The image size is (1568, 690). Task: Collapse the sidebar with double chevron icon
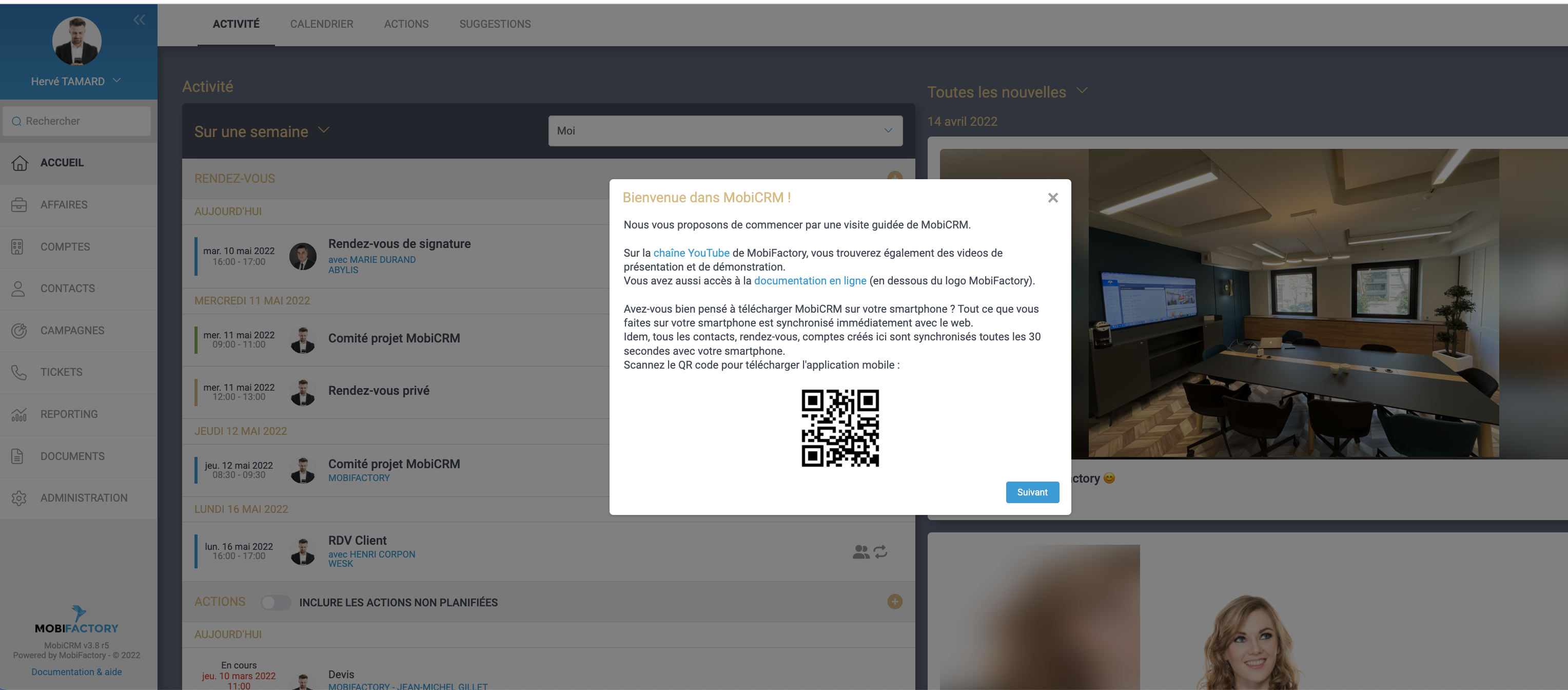coord(140,20)
